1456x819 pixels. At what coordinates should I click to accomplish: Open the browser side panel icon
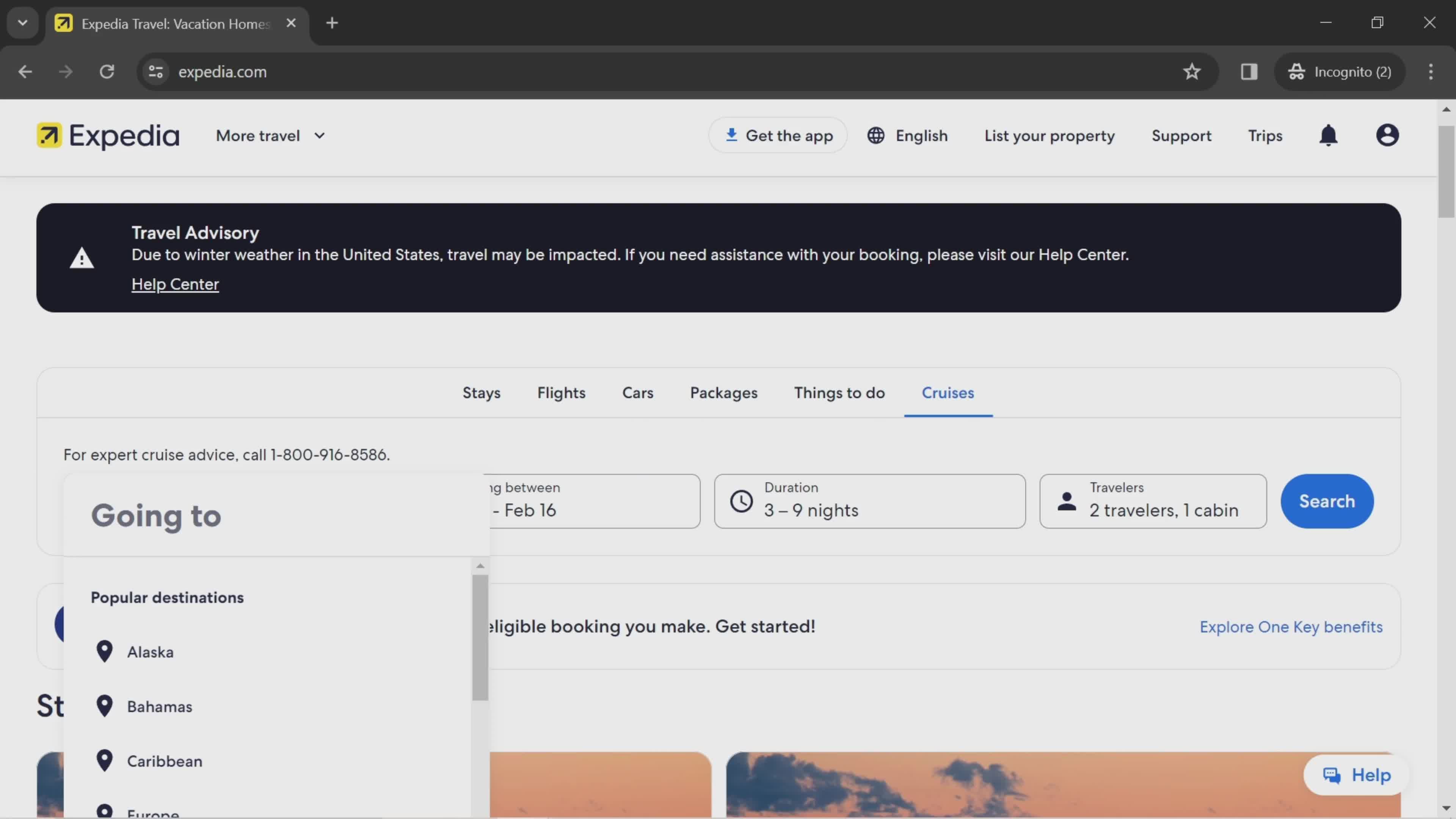point(1249,72)
